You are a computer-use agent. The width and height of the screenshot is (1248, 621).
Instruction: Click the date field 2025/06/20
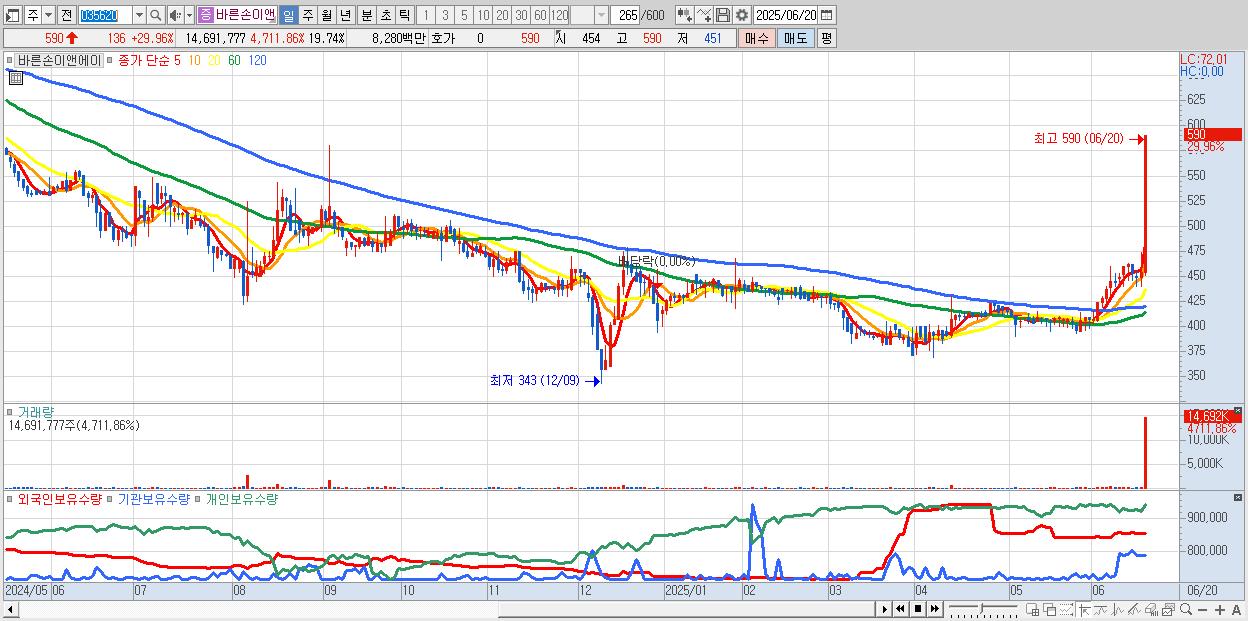click(x=786, y=15)
